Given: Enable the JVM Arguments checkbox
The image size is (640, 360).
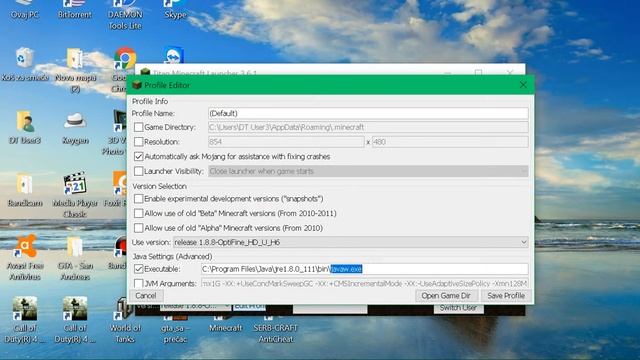Looking at the screenshot, I should click(x=138, y=283).
